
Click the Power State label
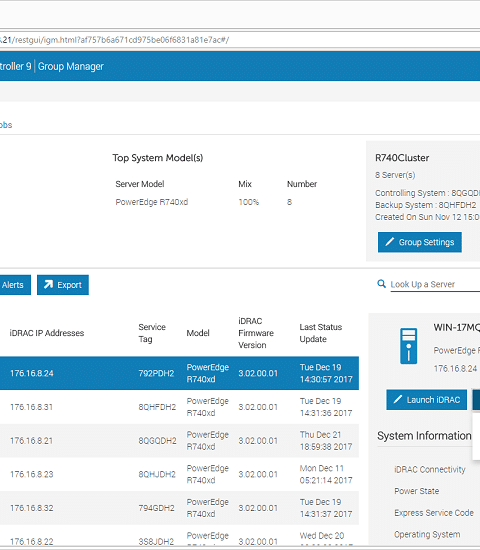point(416,491)
